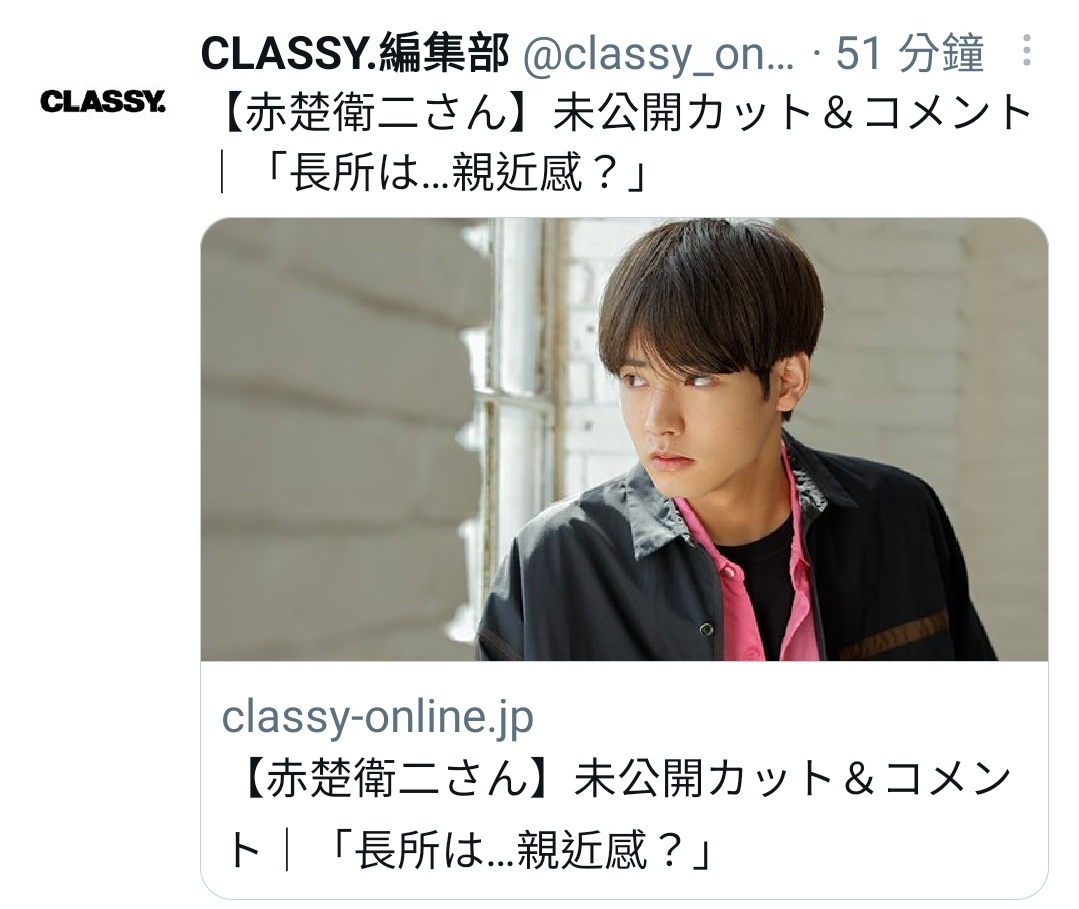The image size is (1079, 909).
Task: Click the 51 分鐘 timestamp
Action: [x=910, y=53]
